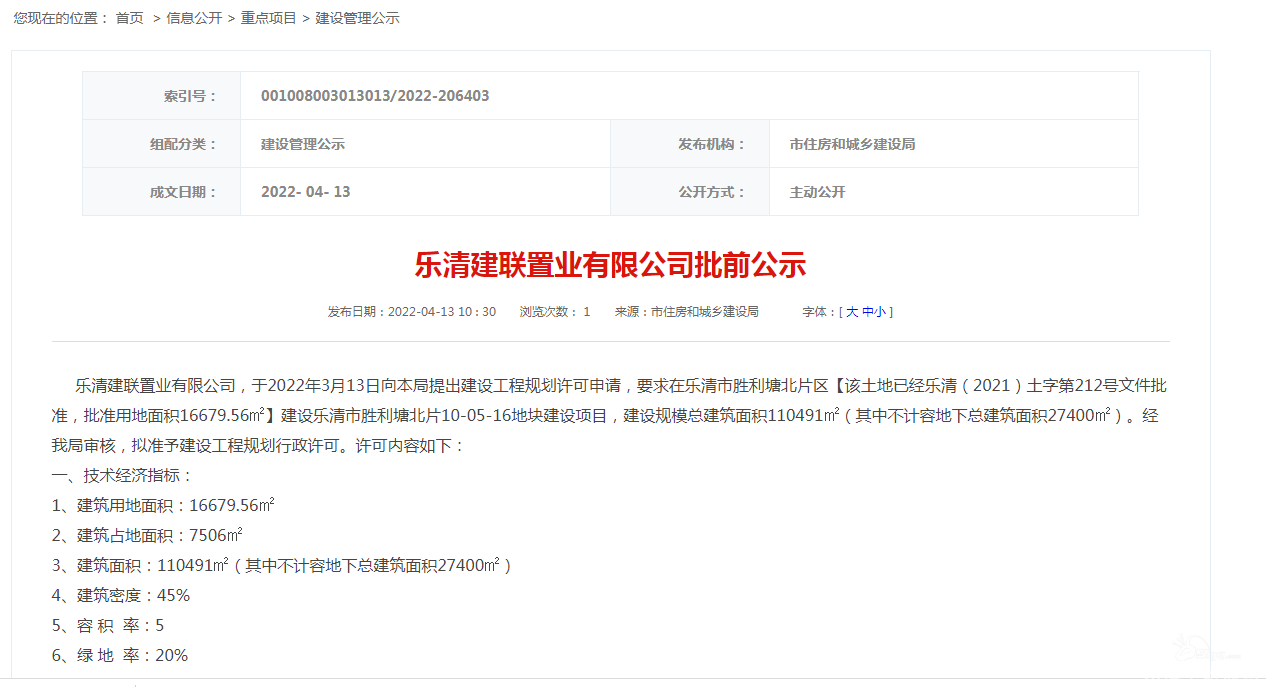1266x687 pixels.
Task: Click the 浏览次数 view count
Action: [x=555, y=312]
